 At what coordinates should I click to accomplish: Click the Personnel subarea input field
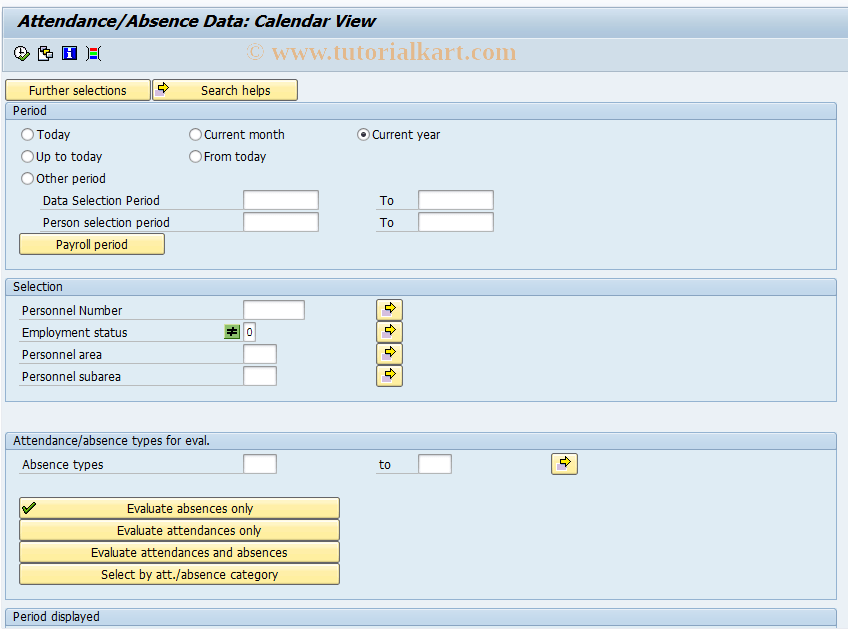coord(260,376)
